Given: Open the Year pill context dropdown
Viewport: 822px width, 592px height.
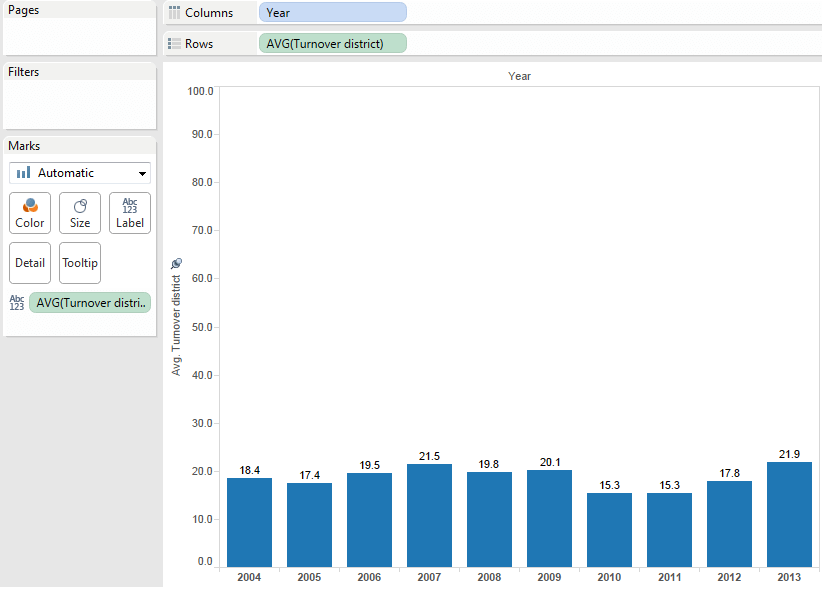Looking at the screenshot, I should 399,12.
